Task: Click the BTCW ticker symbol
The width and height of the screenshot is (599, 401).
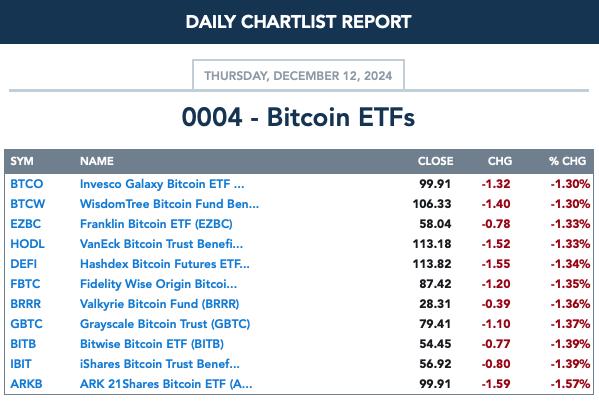Action: tap(28, 204)
